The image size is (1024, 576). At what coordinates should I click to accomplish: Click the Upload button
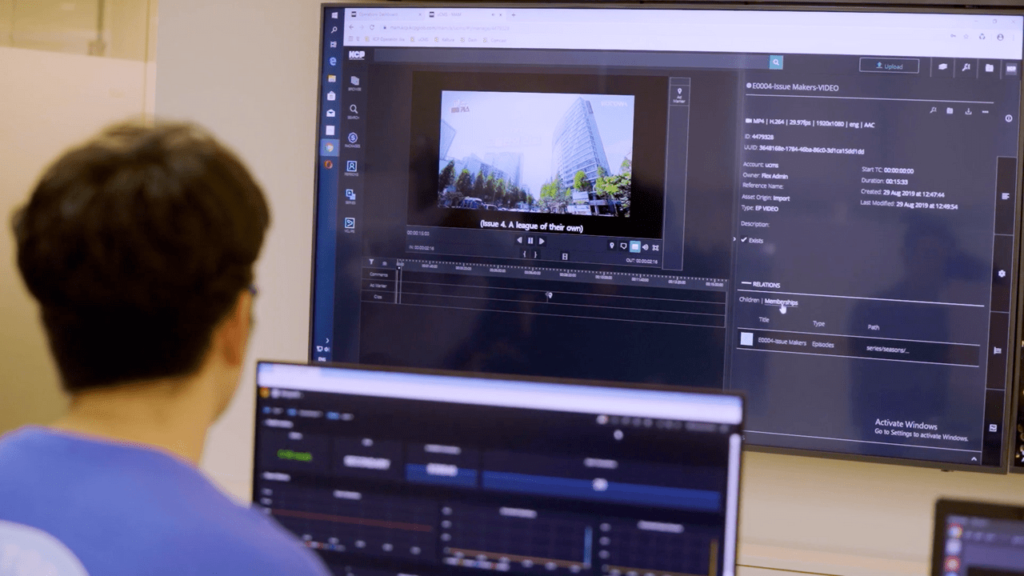(890, 66)
